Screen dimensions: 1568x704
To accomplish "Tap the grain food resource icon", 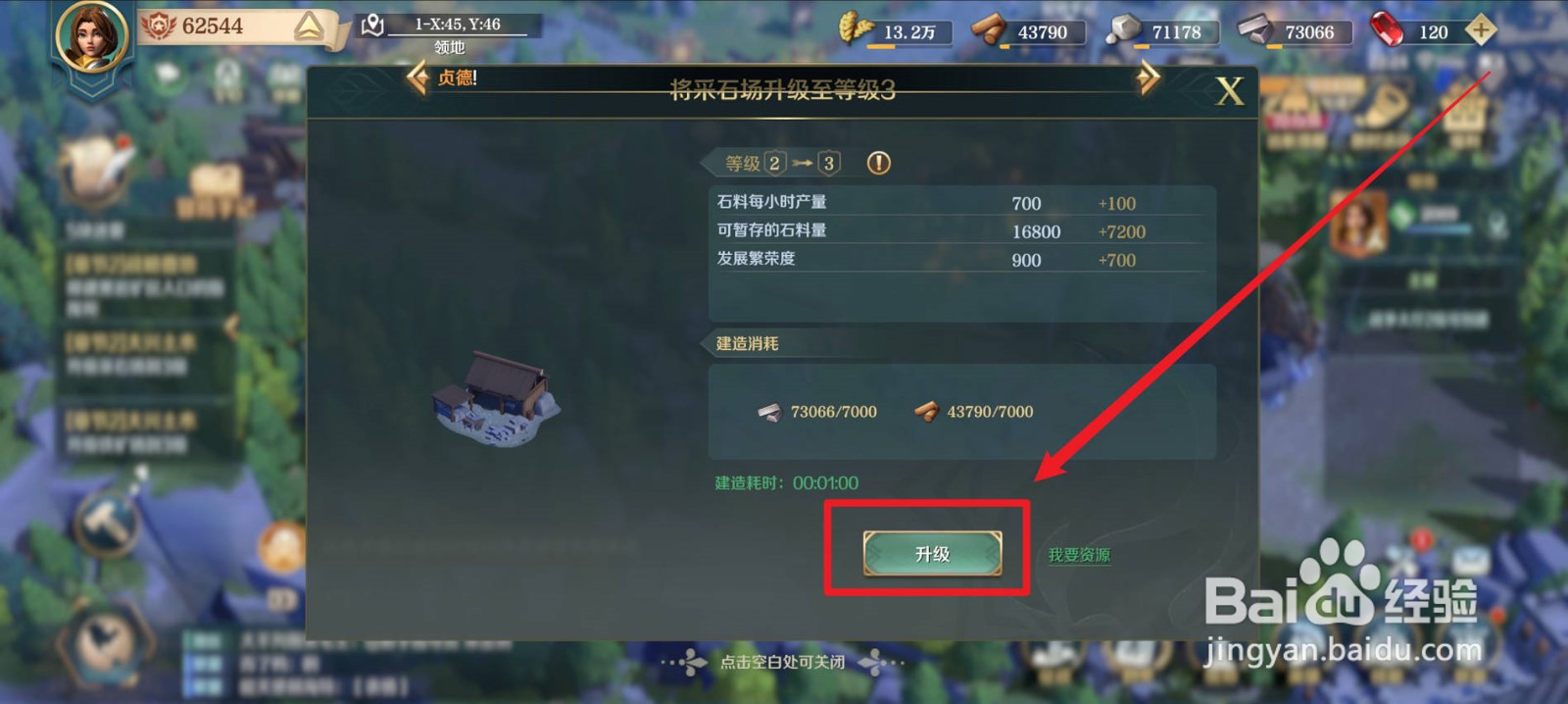I will click(856, 28).
